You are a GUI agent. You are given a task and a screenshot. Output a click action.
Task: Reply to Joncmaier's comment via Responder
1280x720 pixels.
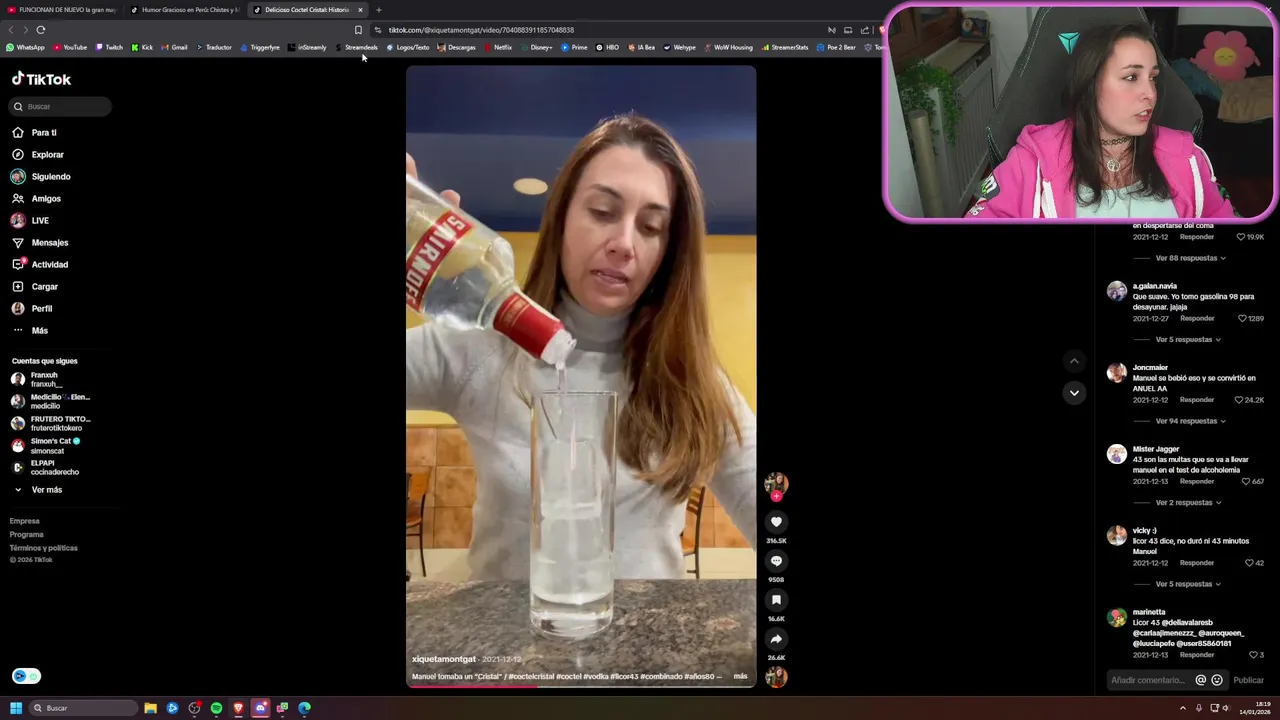(1196, 400)
